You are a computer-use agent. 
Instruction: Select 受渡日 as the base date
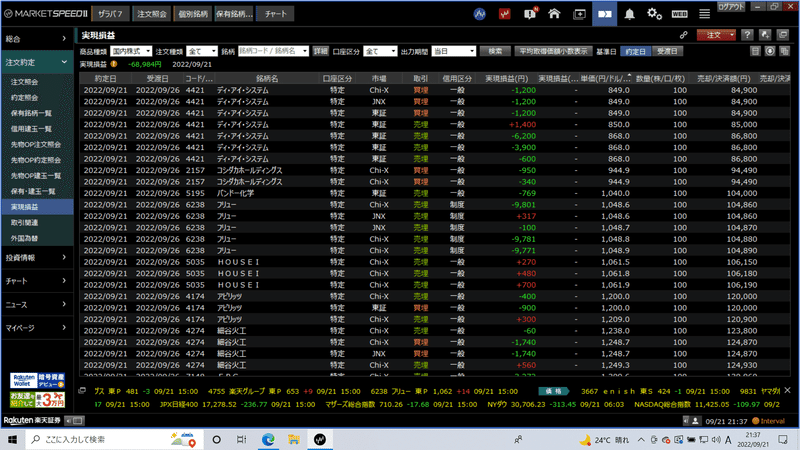(667, 52)
